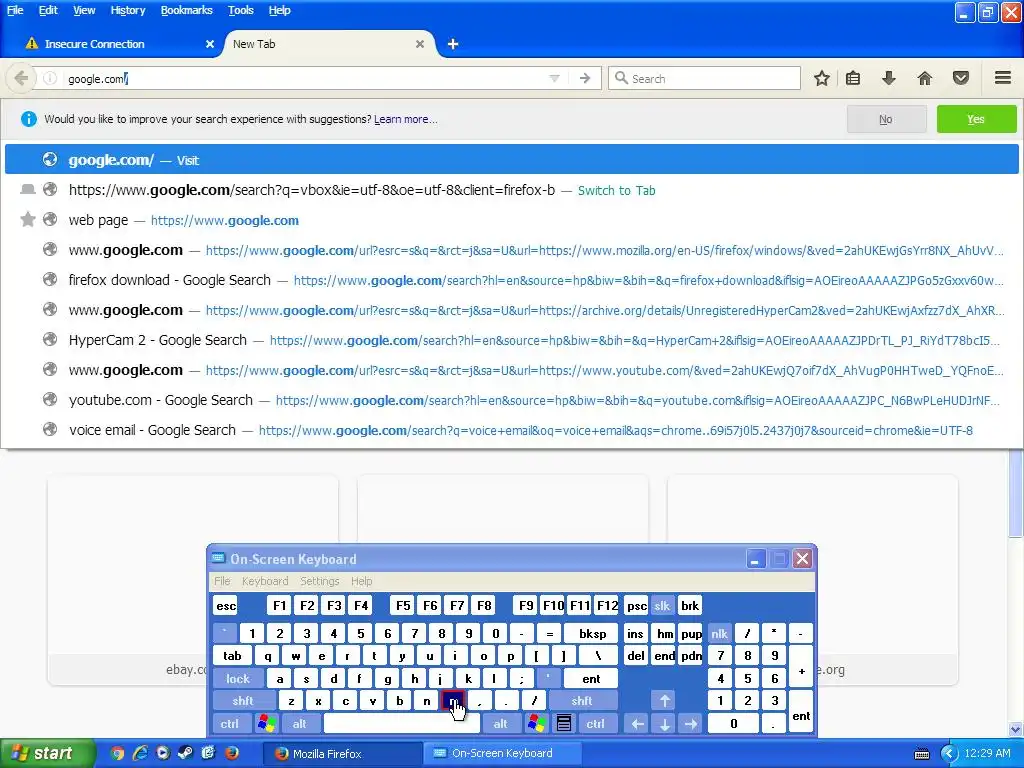The height and width of the screenshot is (768, 1024).
Task: Click the Go arrow in address bar
Action: pos(584,78)
